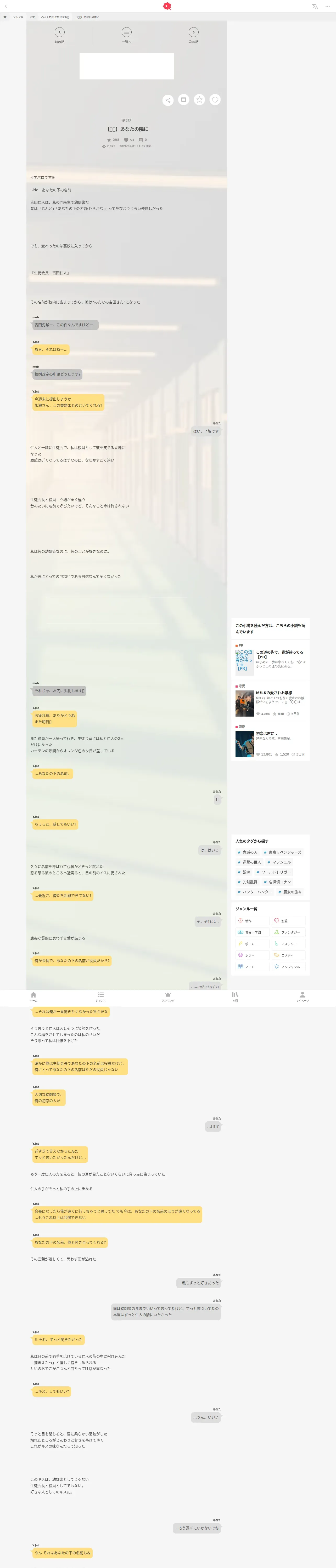Click the home icon in the breadcrumb

[x=5, y=17]
